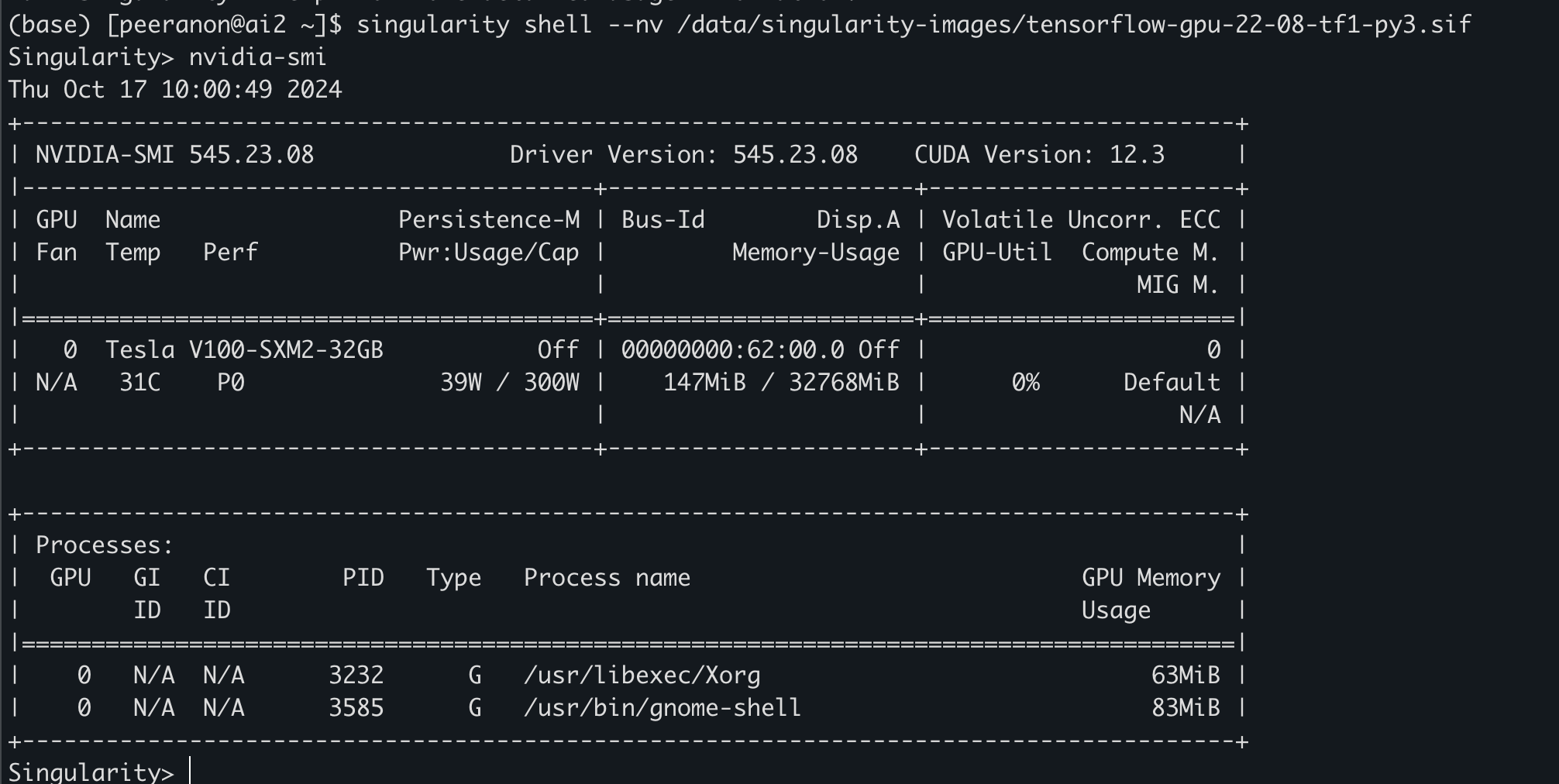Click the Driver Version 545.23.08 text
This screenshot has width=1559, height=784.
point(683,155)
